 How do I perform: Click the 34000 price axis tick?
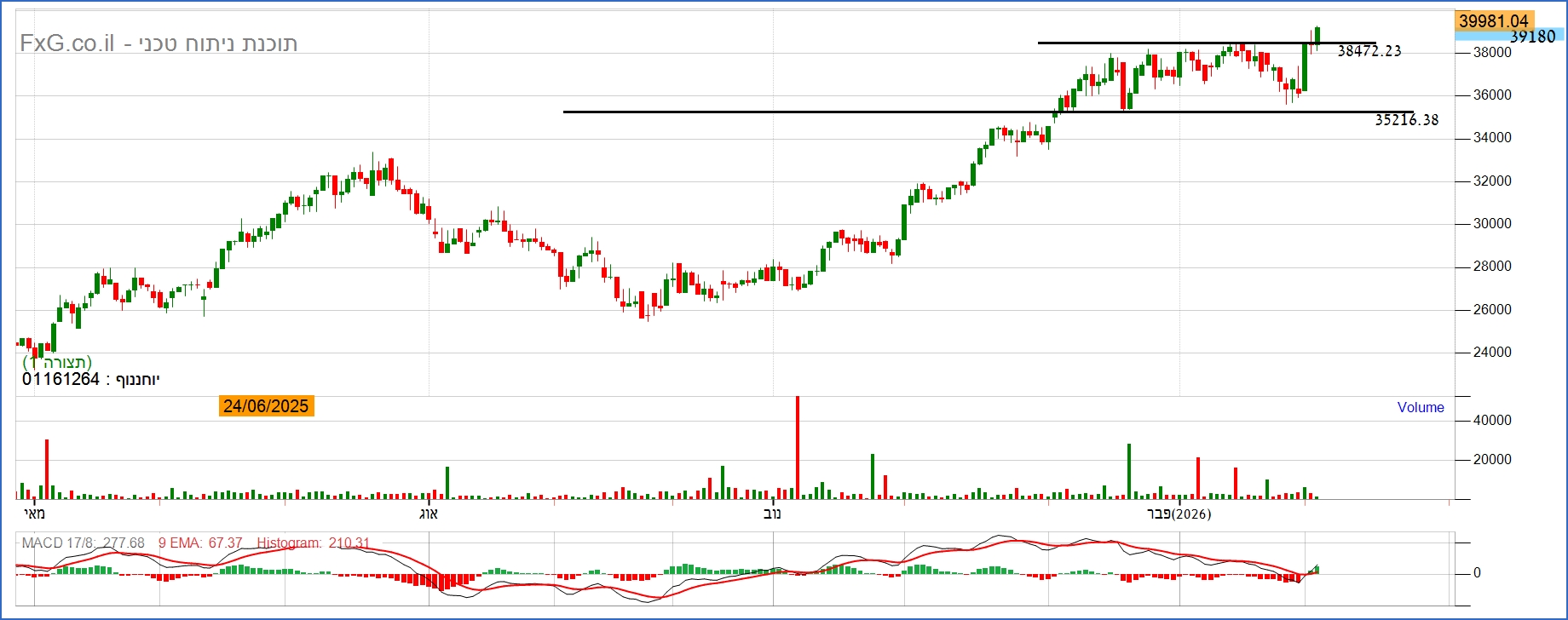pyautogui.click(x=1493, y=137)
